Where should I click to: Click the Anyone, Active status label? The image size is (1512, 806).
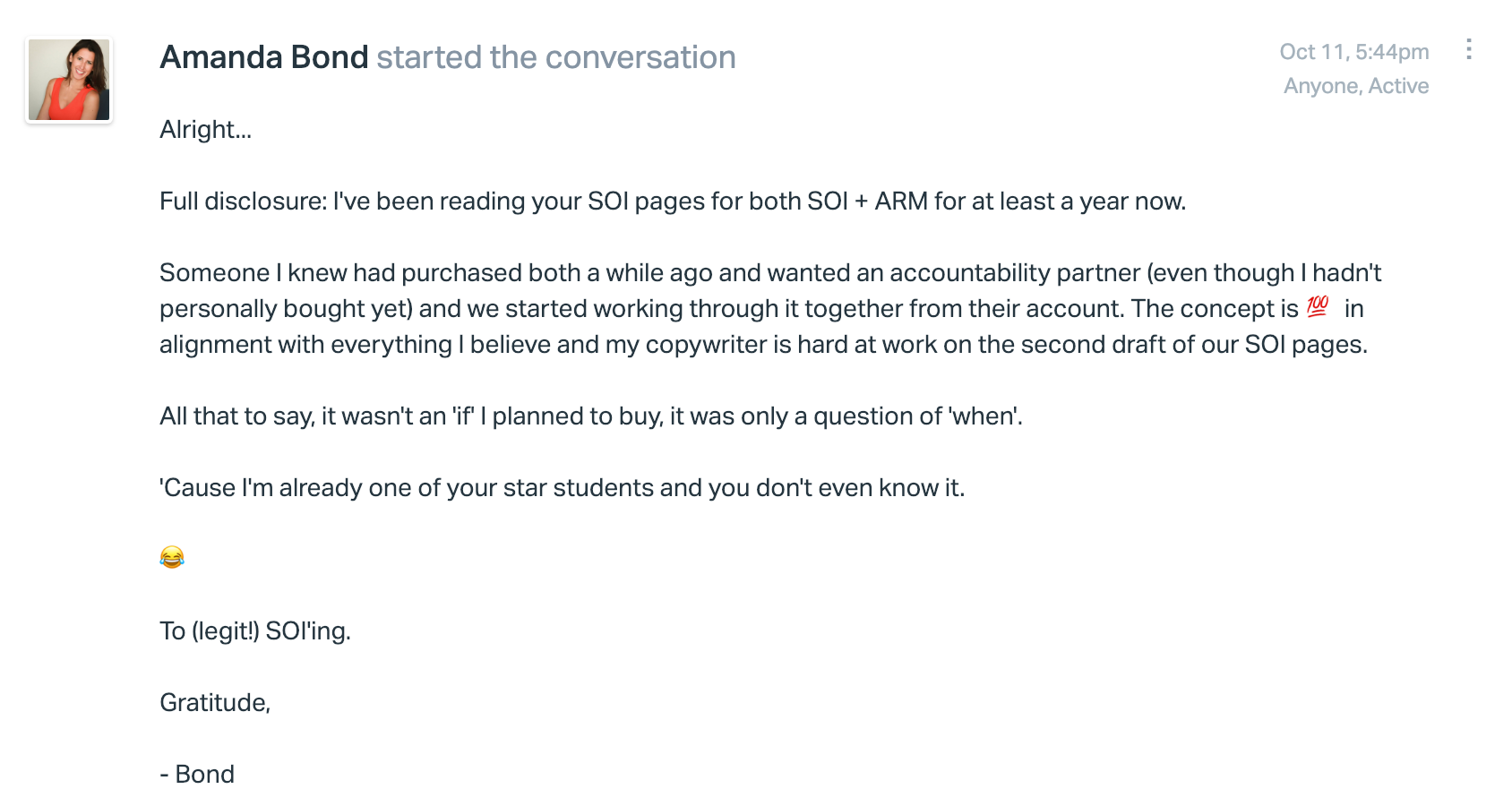coord(1355,86)
